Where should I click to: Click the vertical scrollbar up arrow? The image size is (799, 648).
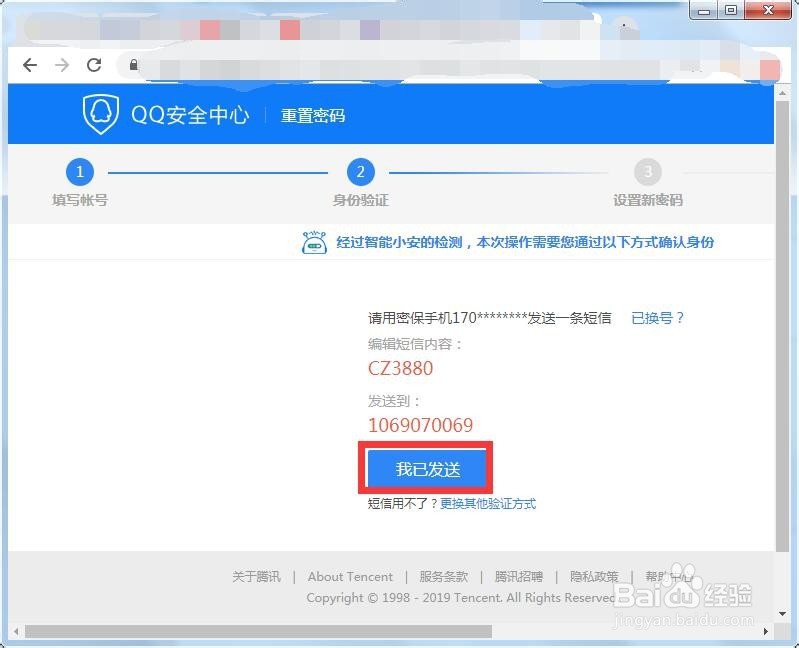(782, 93)
